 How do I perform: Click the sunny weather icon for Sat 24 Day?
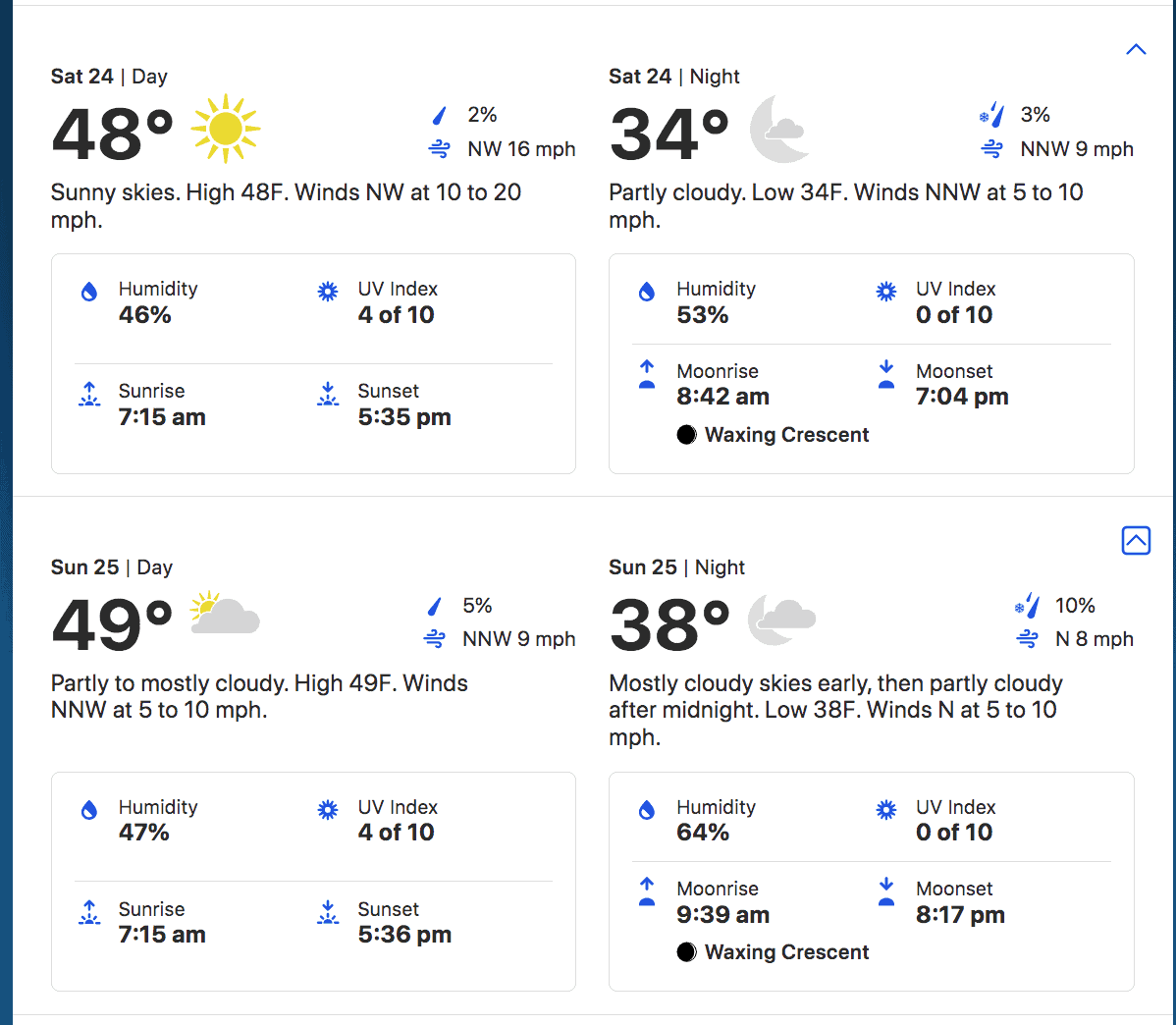pyautogui.click(x=225, y=129)
